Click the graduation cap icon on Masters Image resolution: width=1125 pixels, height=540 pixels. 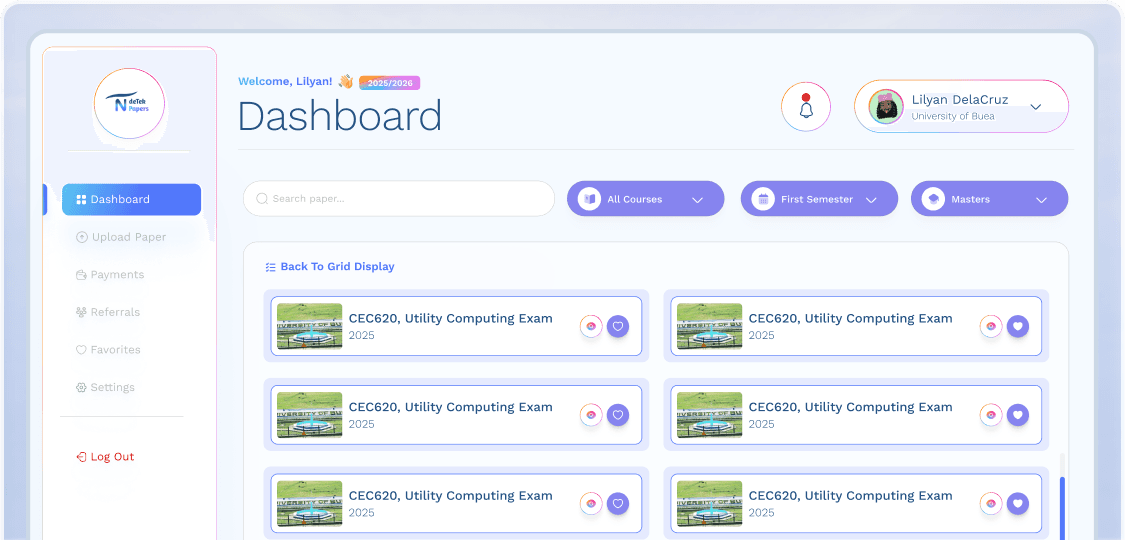[x=932, y=199]
